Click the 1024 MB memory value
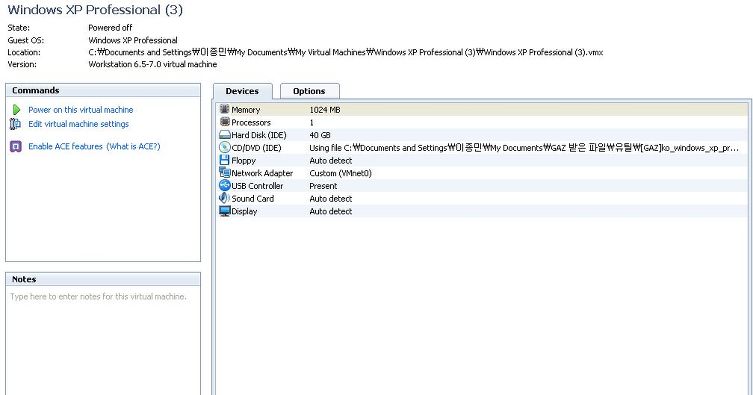This screenshot has width=753, height=395. (x=325, y=110)
